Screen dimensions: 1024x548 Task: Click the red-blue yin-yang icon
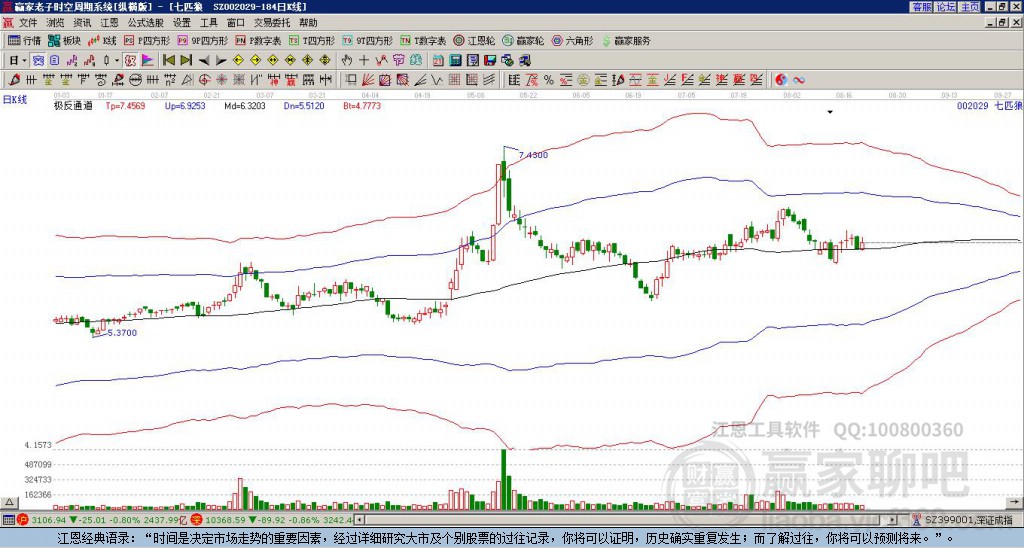781,80
